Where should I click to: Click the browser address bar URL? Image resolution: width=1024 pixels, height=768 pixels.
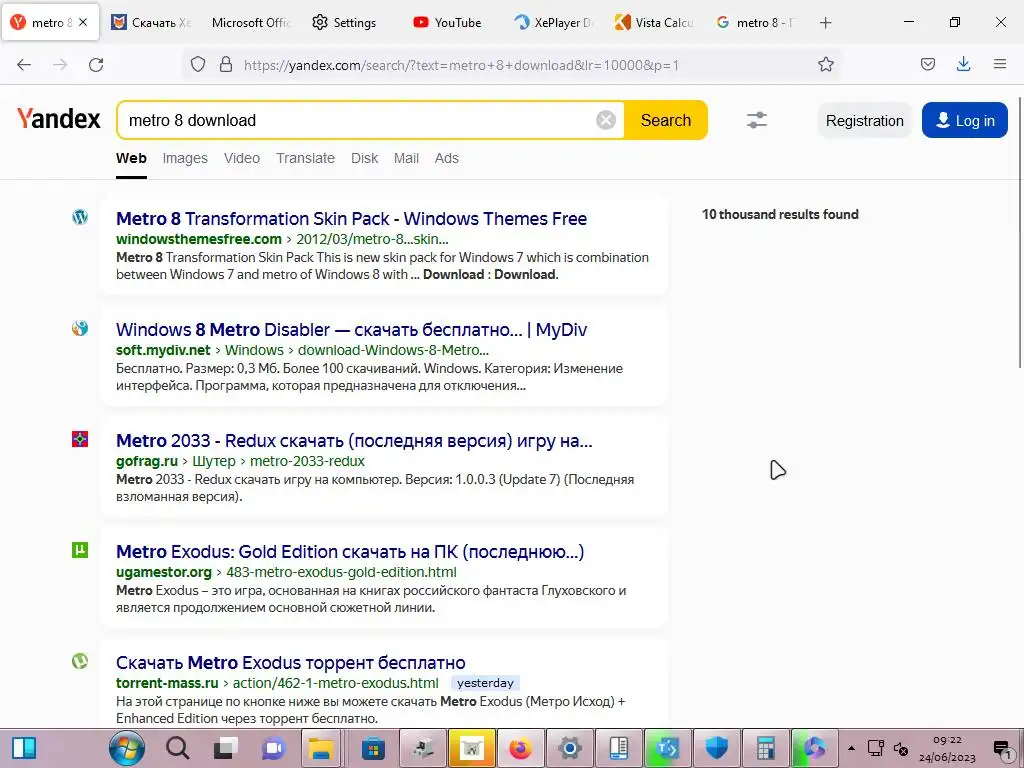click(461, 65)
